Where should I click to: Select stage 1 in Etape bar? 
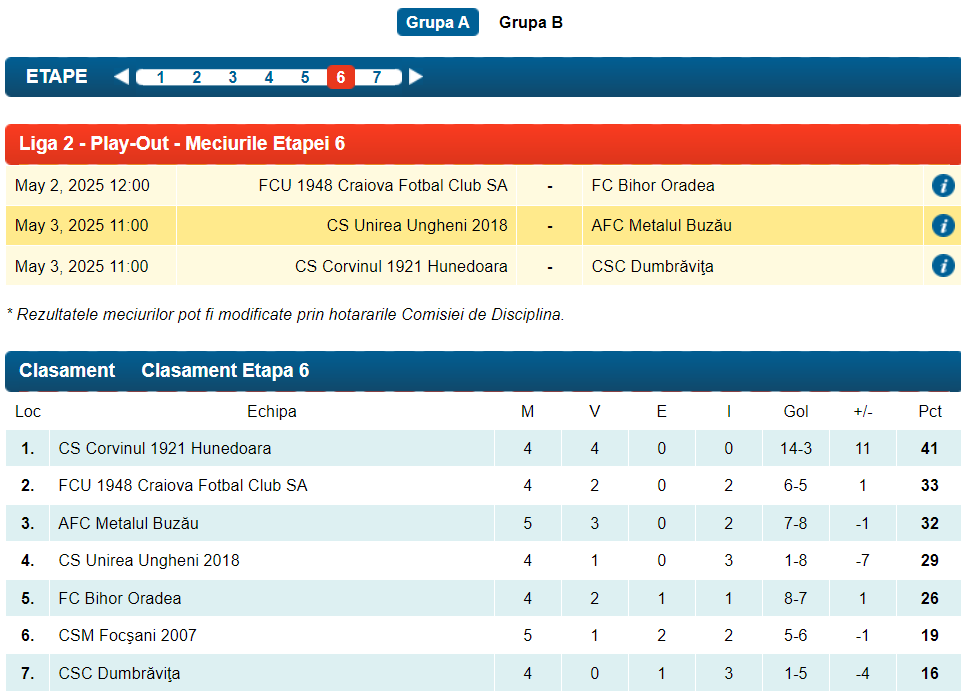[160, 78]
